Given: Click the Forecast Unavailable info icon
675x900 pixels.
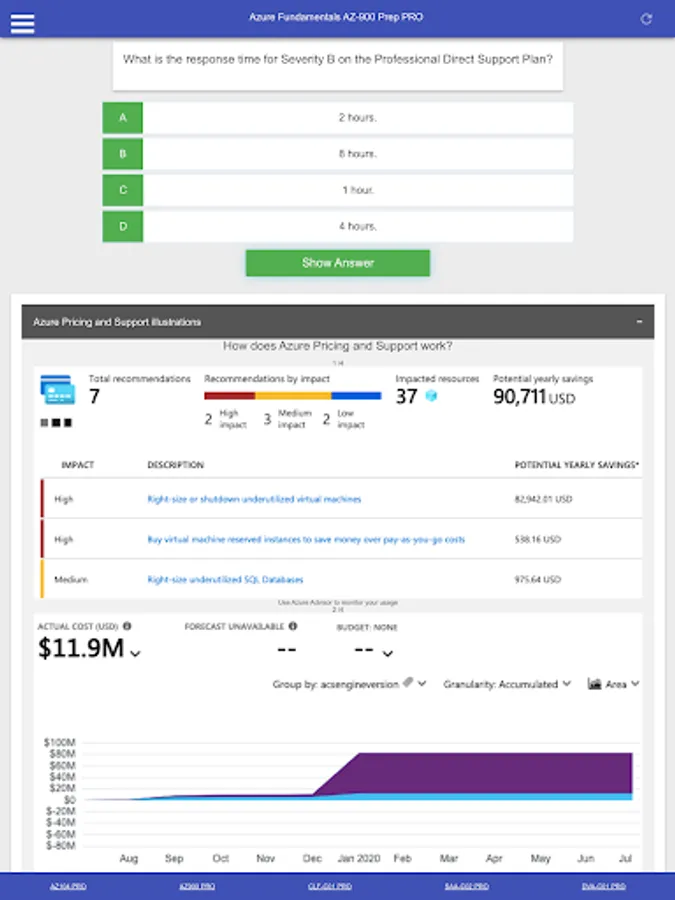Looking at the screenshot, I should [x=293, y=626].
